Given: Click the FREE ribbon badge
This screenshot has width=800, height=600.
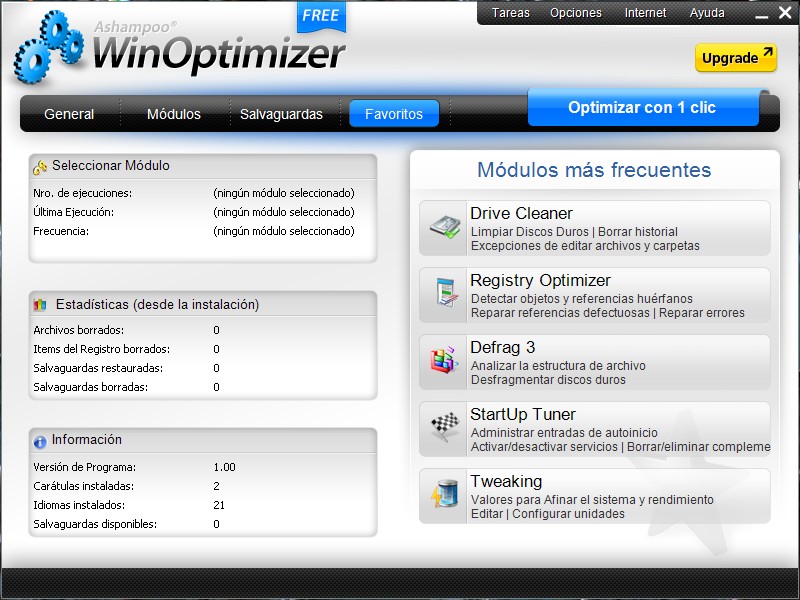Looking at the screenshot, I should coord(321,16).
